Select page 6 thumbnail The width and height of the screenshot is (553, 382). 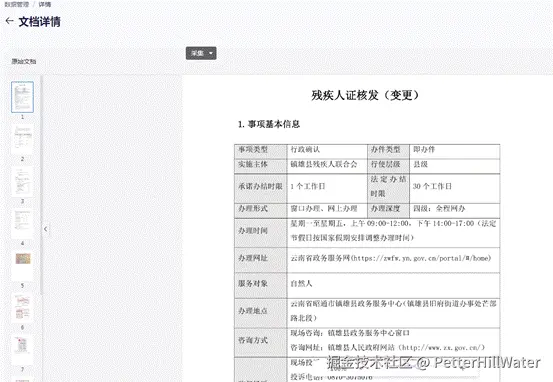pos(22,308)
